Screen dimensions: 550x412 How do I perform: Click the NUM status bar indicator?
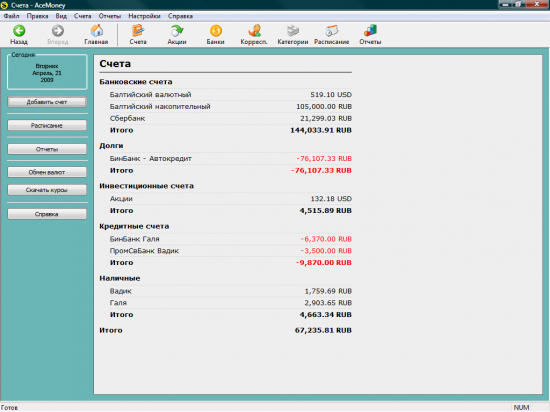(521, 407)
